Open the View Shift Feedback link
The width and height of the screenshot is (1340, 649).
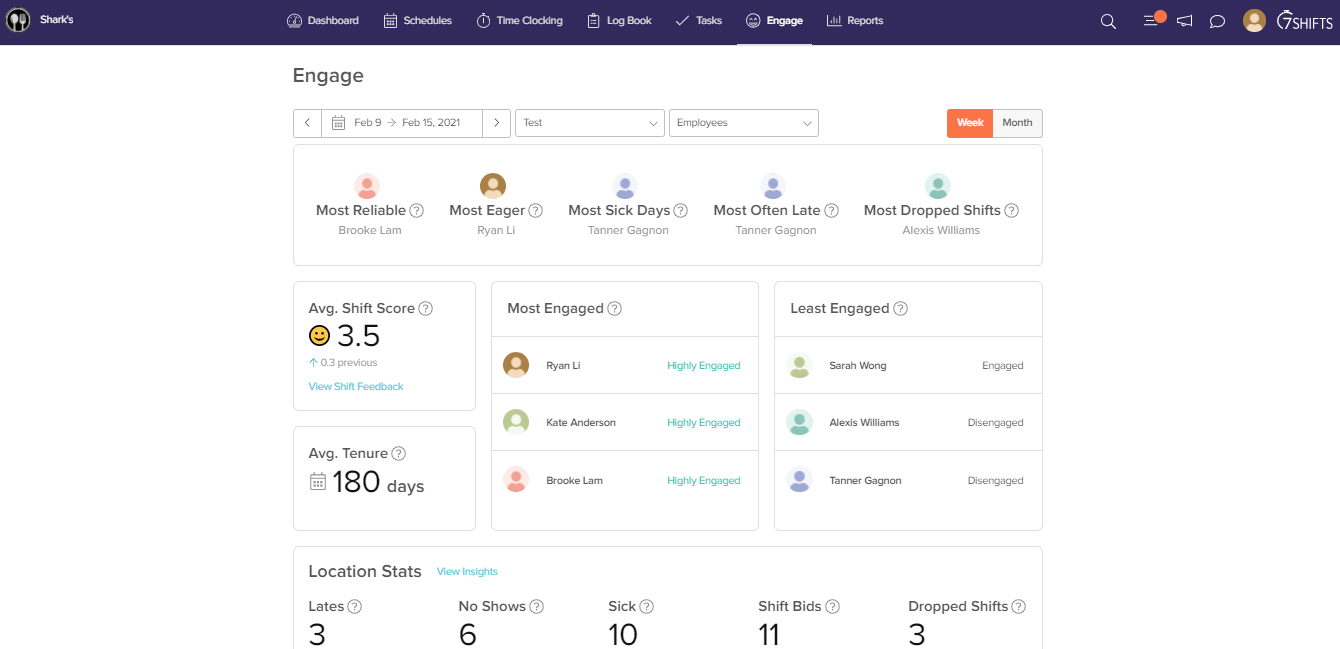point(356,386)
